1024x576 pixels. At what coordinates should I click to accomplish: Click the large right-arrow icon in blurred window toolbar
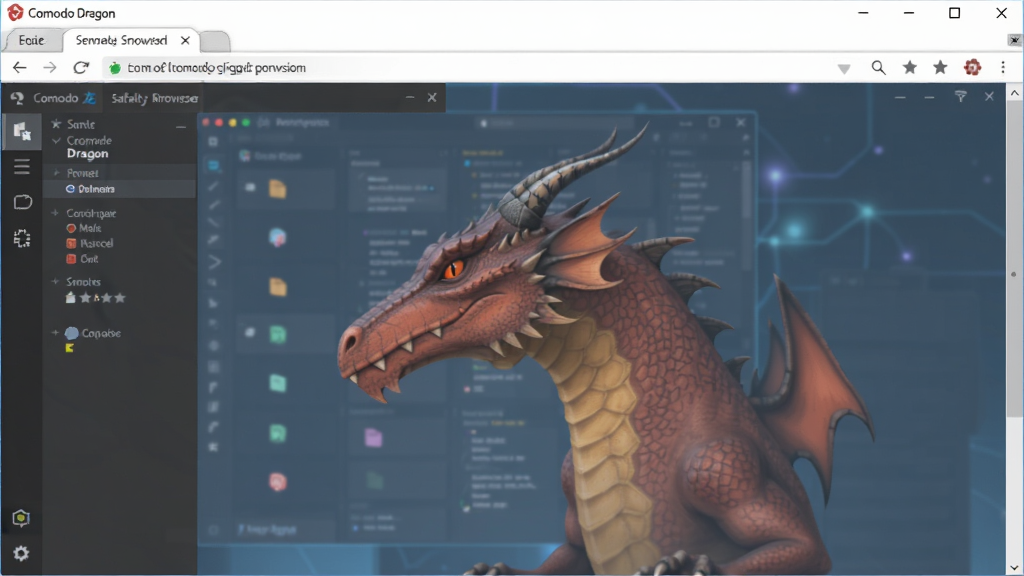tap(214, 262)
